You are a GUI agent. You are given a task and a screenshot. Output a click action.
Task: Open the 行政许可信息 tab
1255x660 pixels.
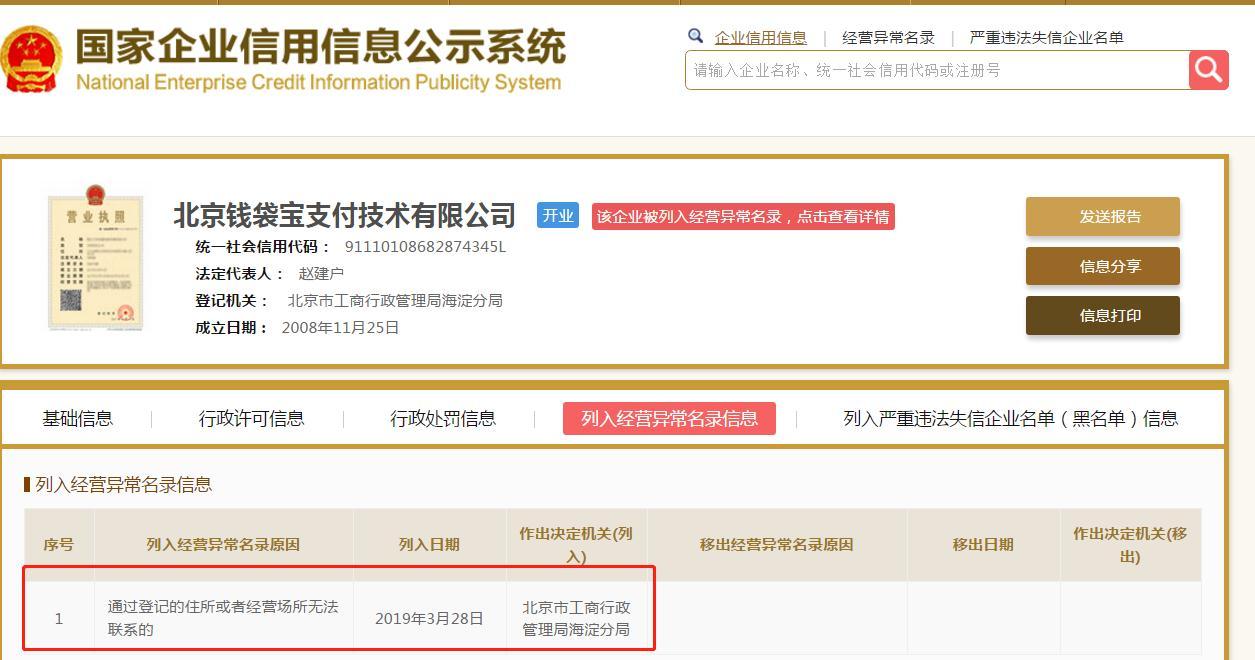click(251, 419)
